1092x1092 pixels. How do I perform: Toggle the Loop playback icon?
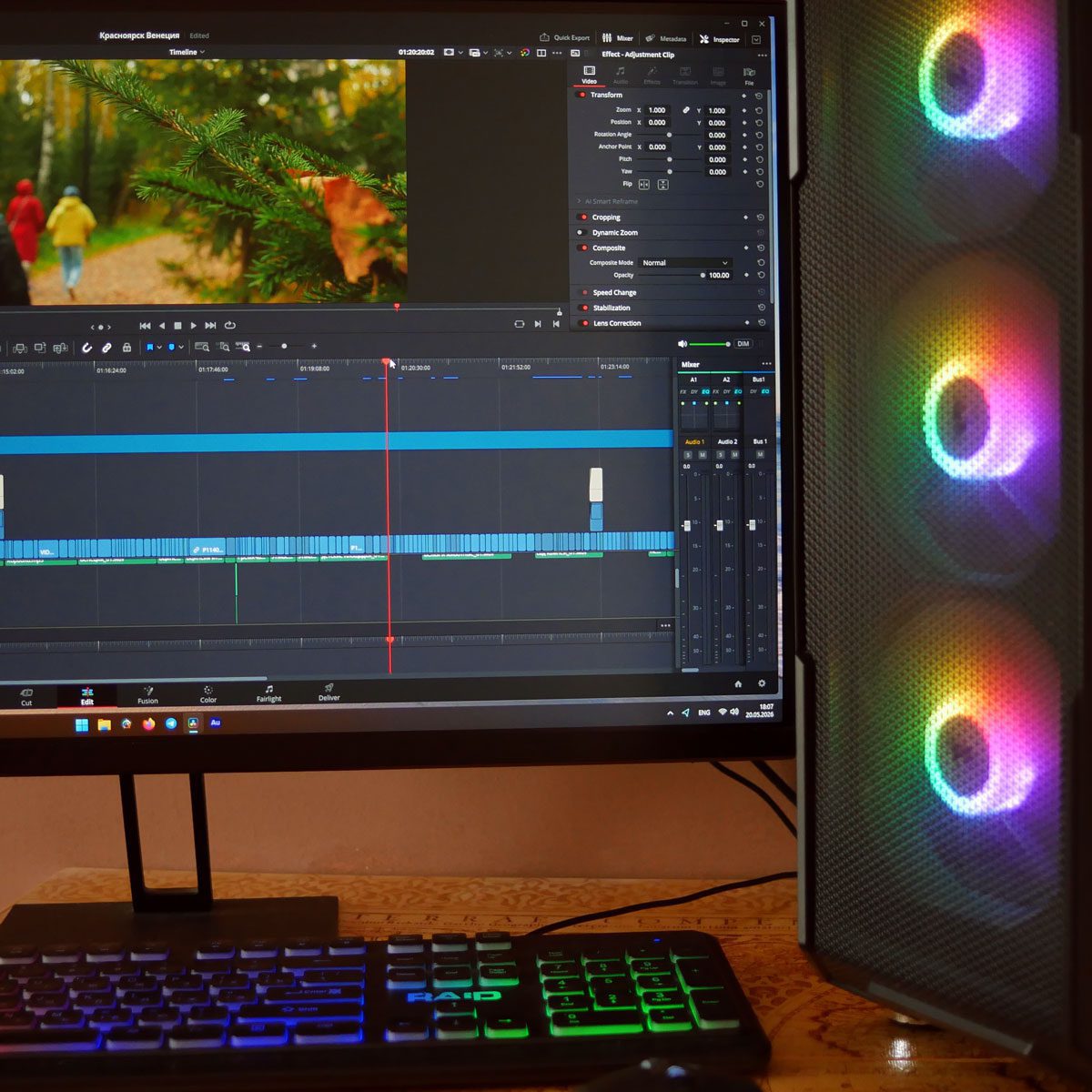pyautogui.click(x=230, y=326)
